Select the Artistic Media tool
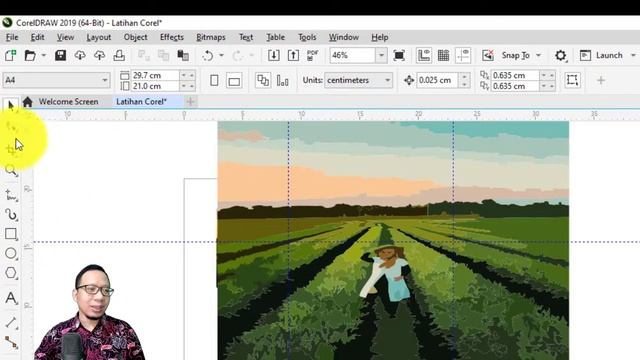The width and height of the screenshot is (640, 360). click(11, 214)
